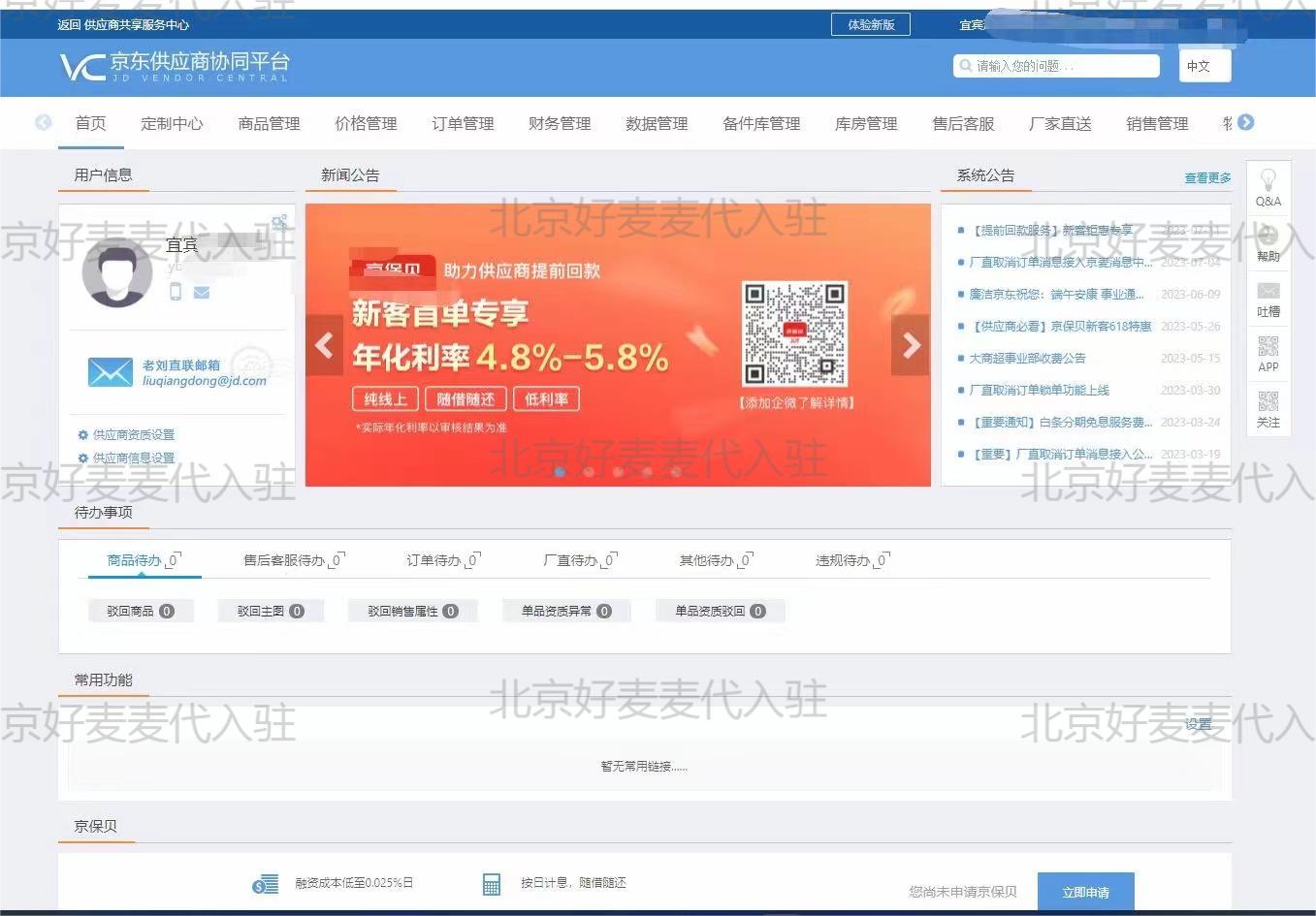This screenshot has width=1316, height=916.
Task: Open the 库房管理 menu
Action: 866,123
